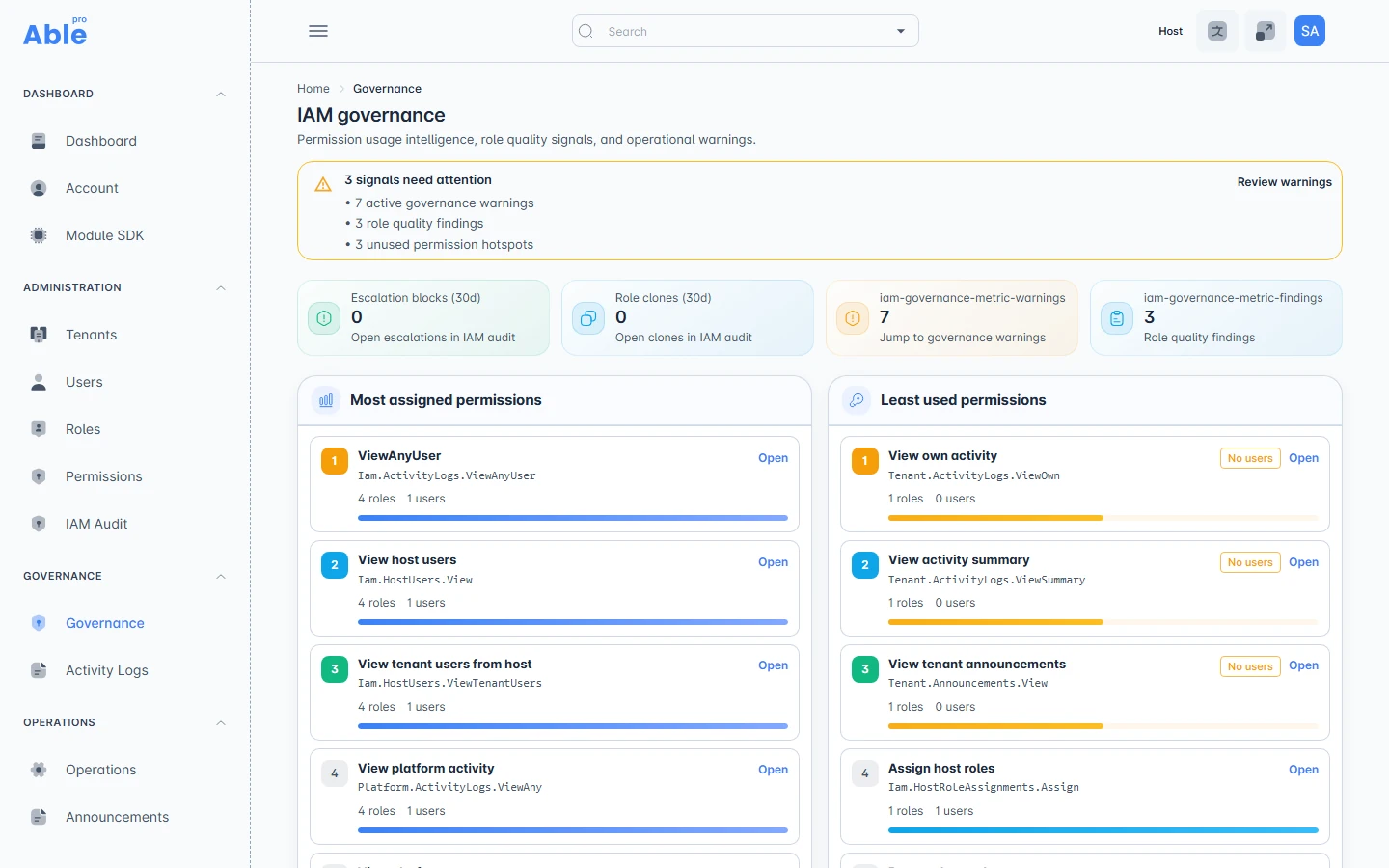Viewport: 1389px width, 868px height.
Task: Focus the Search input field
Action: coord(745,31)
